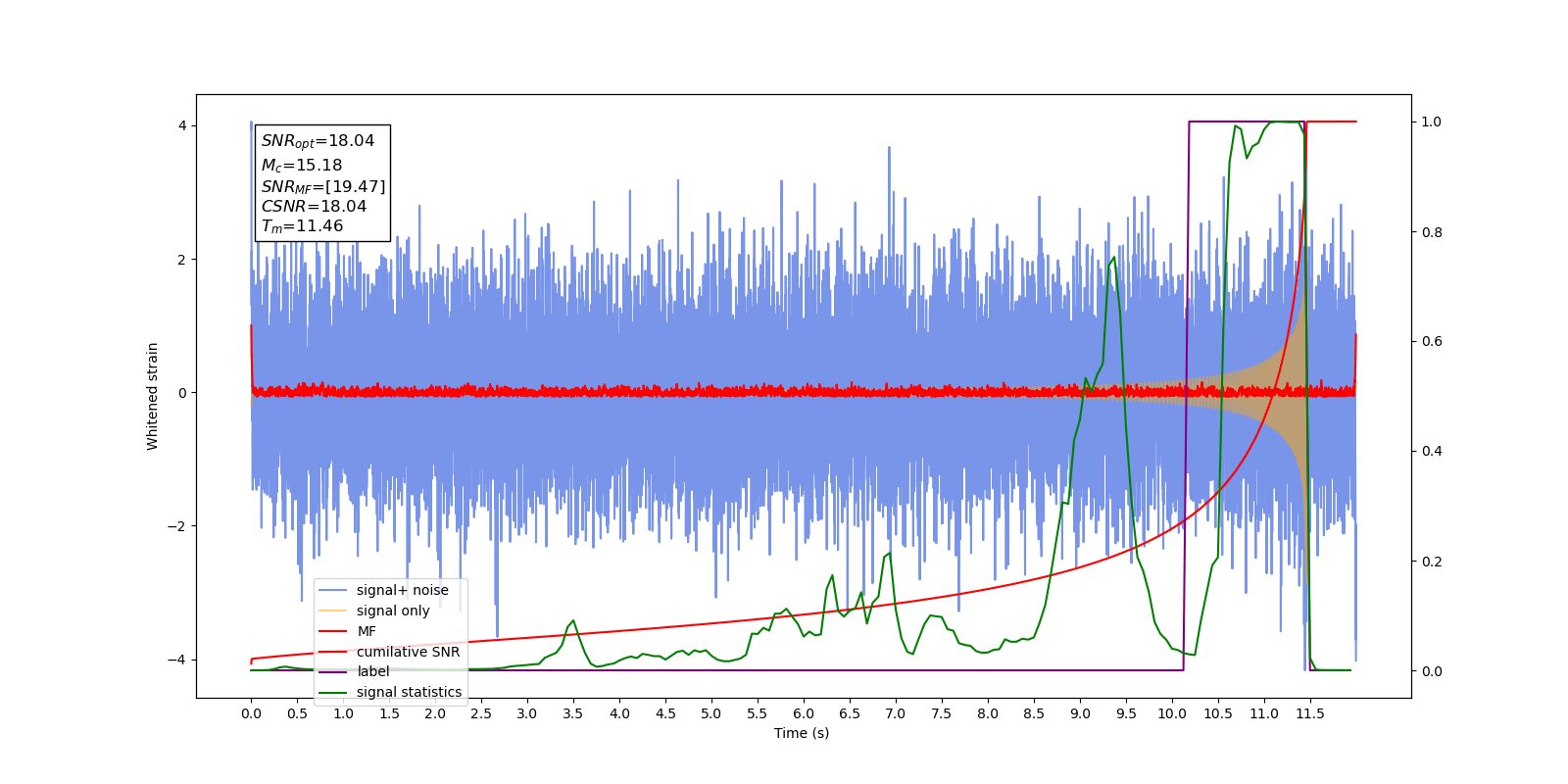Click the SNR_opt=18.04 annotation text

coord(318,141)
